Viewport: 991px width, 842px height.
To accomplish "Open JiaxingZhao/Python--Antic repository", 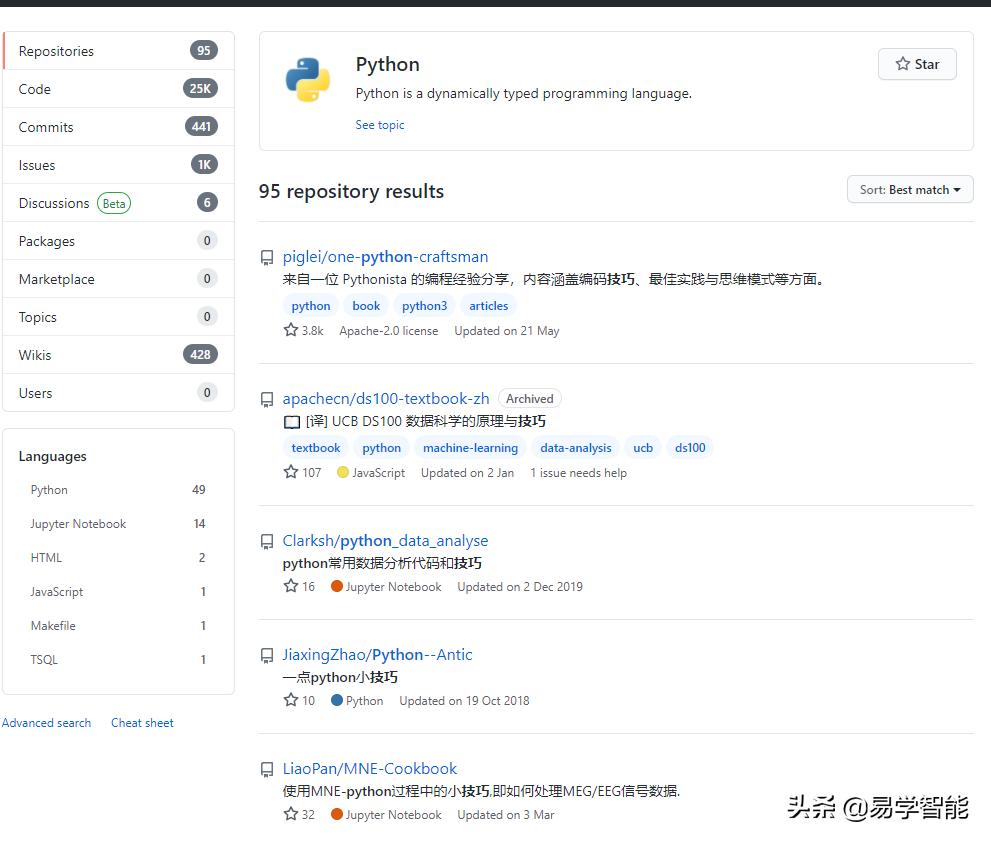I will pos(377,655).
